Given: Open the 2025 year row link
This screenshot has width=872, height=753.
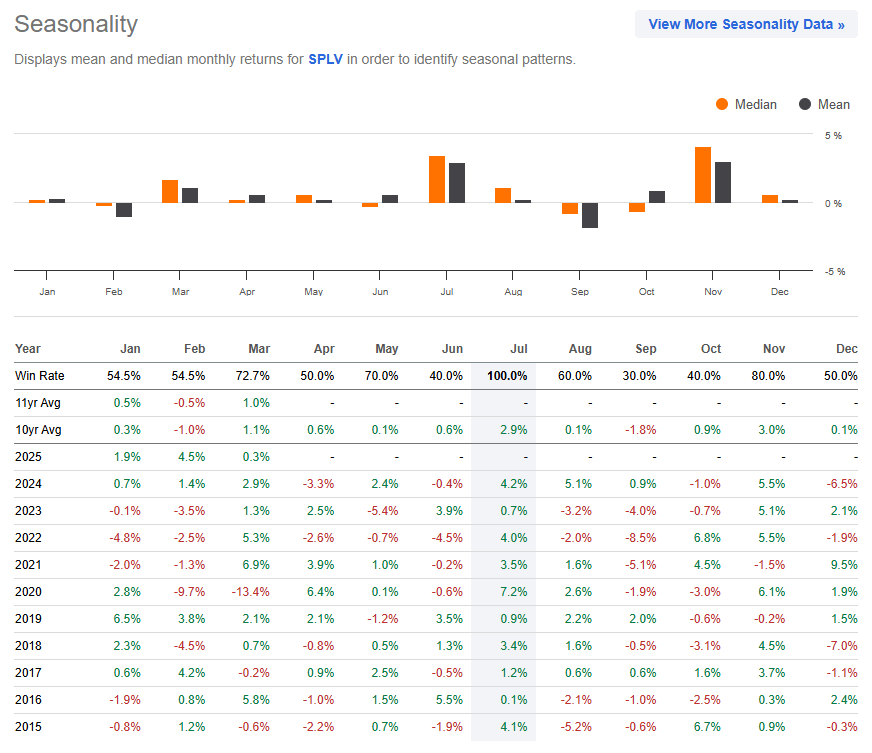Looking at the screenshot, I should click(x=28, y=456).
